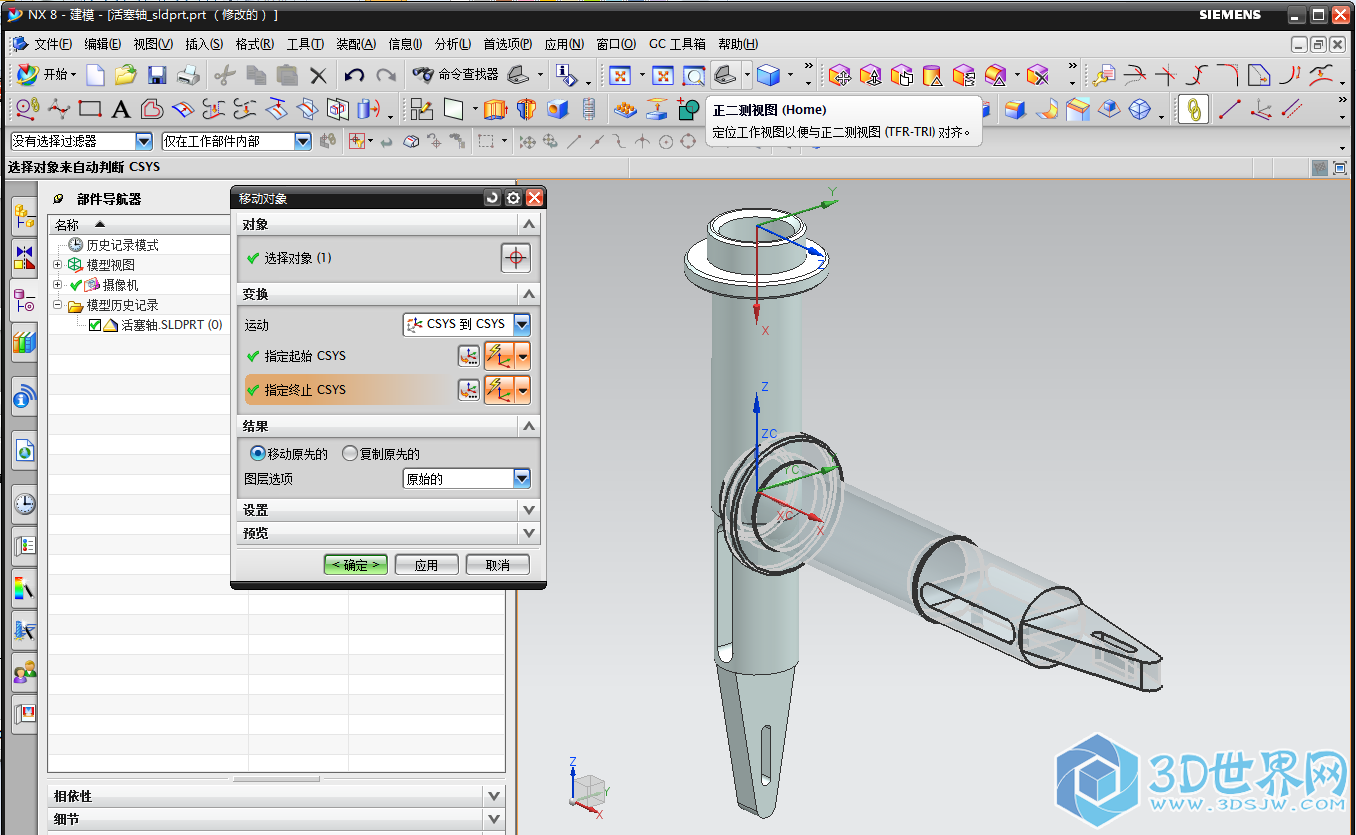Save the part with floppy icon
Viewport: 1356px width, 835px height.
point(157,75)
